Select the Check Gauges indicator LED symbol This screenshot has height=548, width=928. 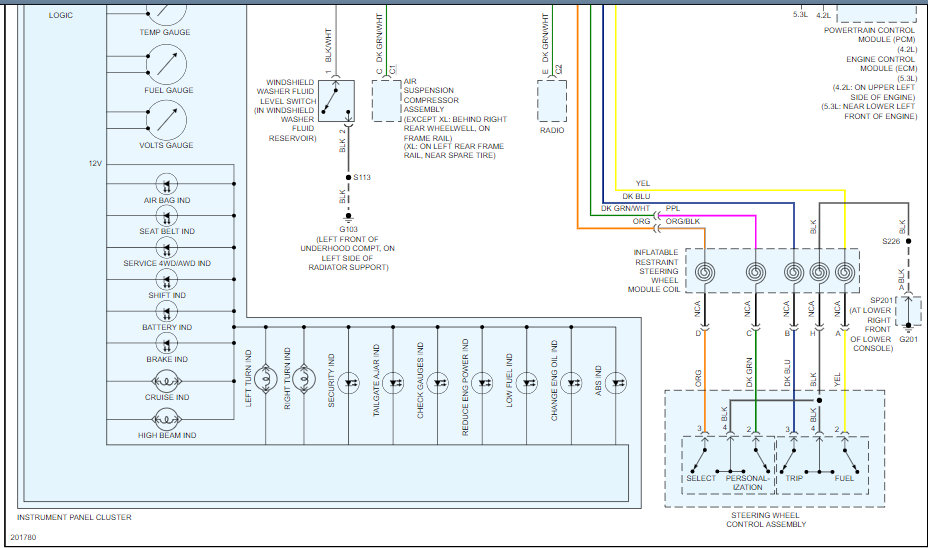point(438,383)
